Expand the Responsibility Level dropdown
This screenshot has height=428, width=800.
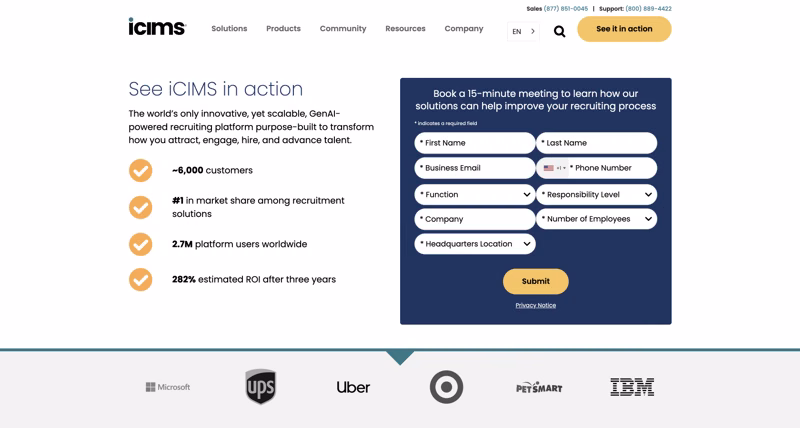coord(596,194)
